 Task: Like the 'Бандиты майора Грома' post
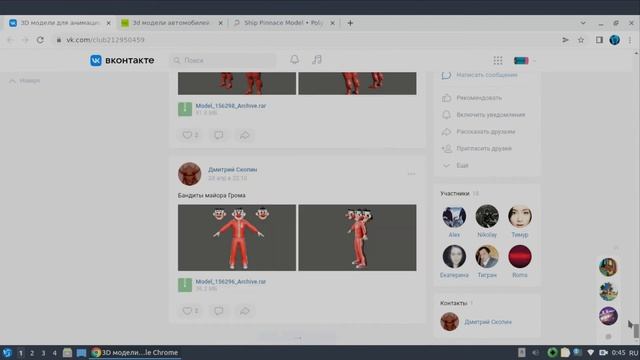190,311
